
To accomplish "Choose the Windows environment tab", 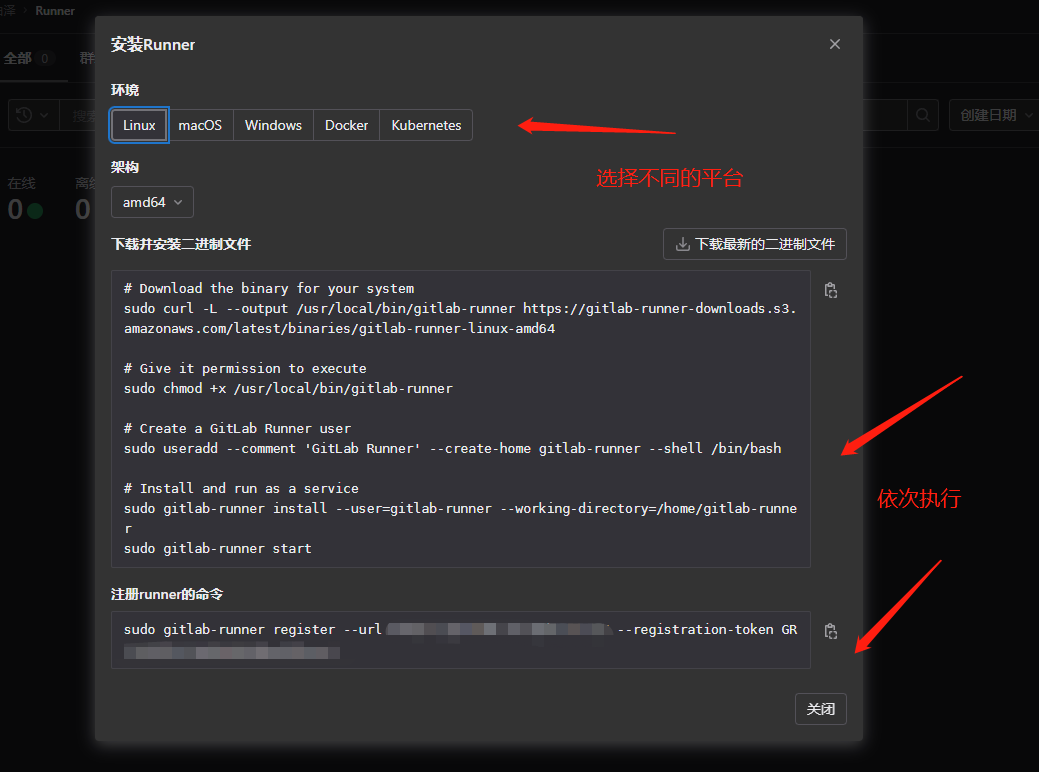I will coord(273,125).
